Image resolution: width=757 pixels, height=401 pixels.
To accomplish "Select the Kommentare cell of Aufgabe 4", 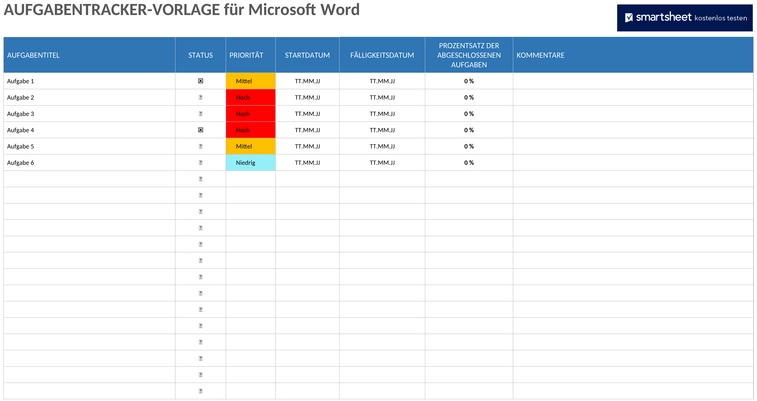I will 633,130.
